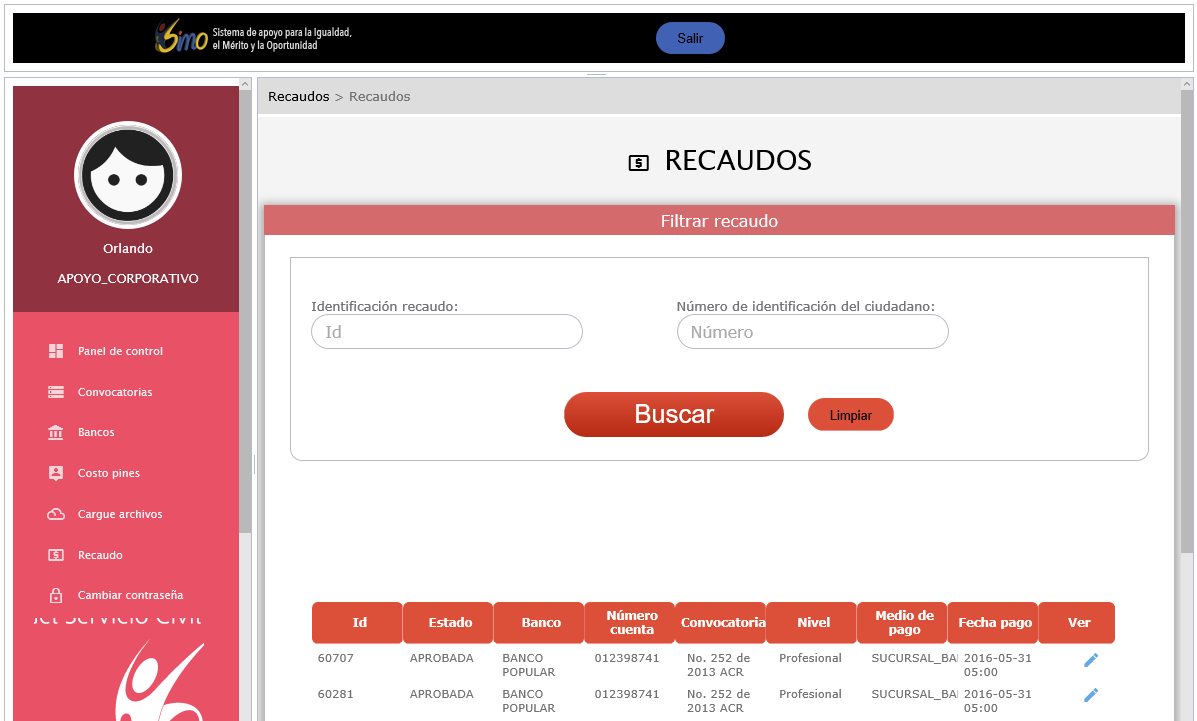Image resolution: width=1197 pixels, height=721 pixels.
Task: Focus the Identificación recaudo Id field
Action: pos(446,332)
